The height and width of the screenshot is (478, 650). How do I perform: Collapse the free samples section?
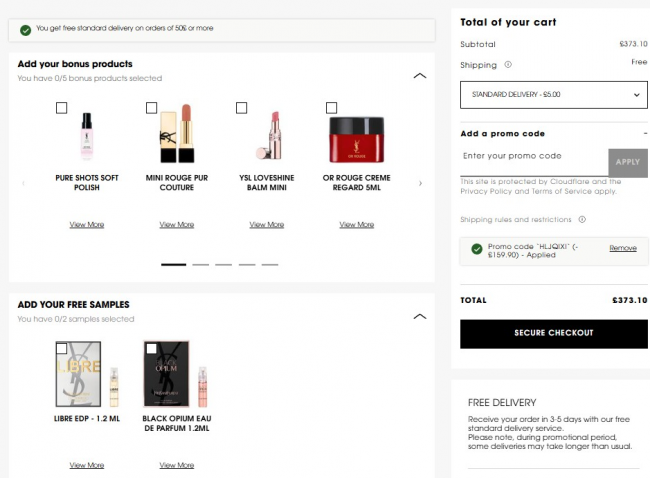(420, 316)
